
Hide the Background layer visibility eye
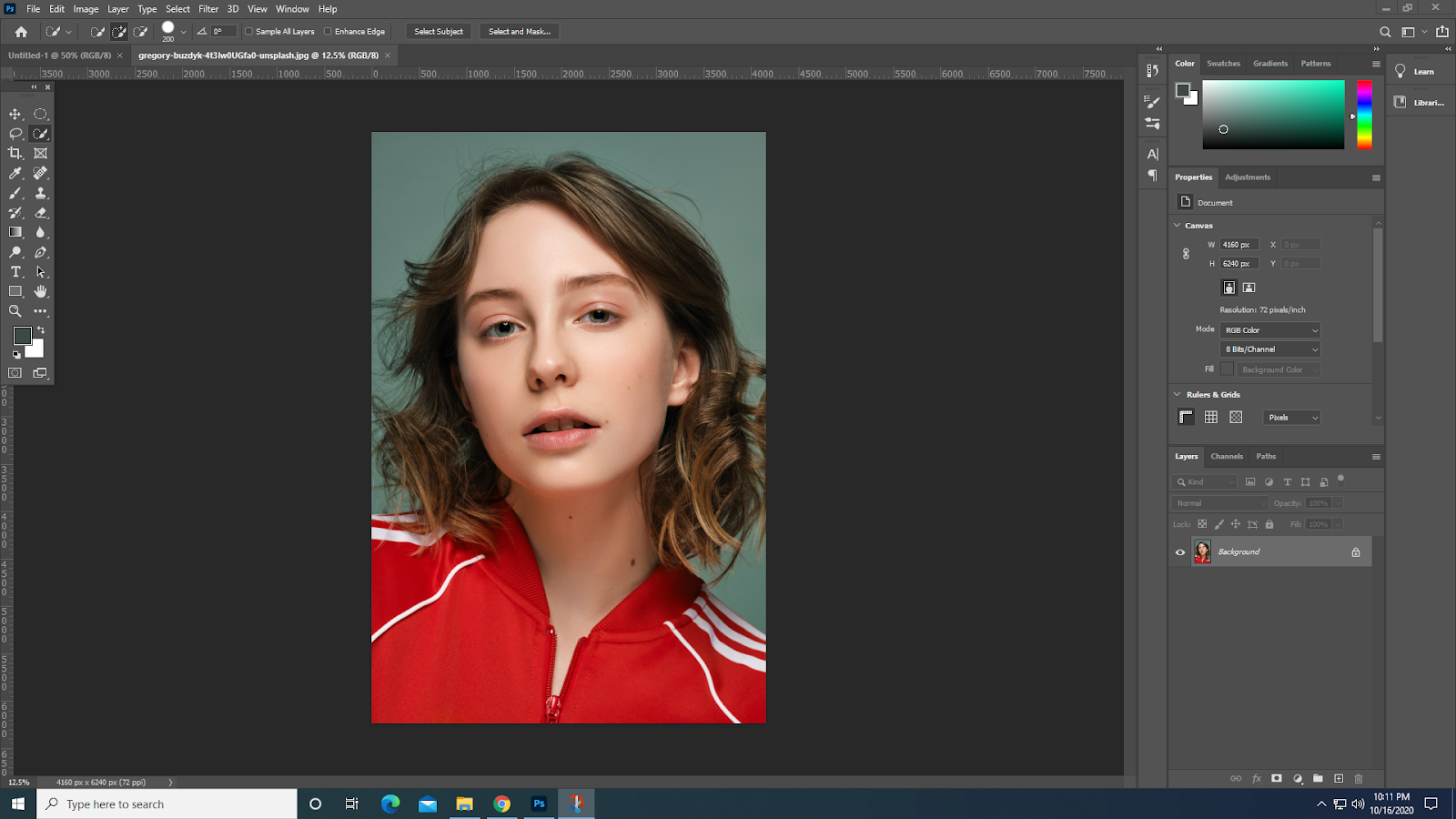[x=1180, y=552]
